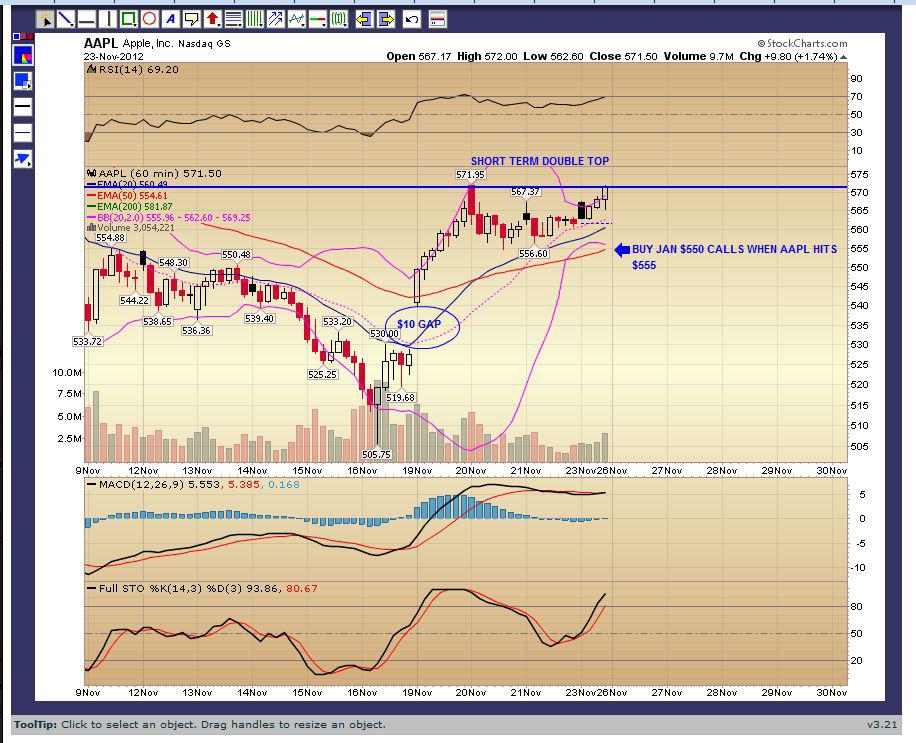
Task: Click the 556.60 price label
Action: coord(534,254)
